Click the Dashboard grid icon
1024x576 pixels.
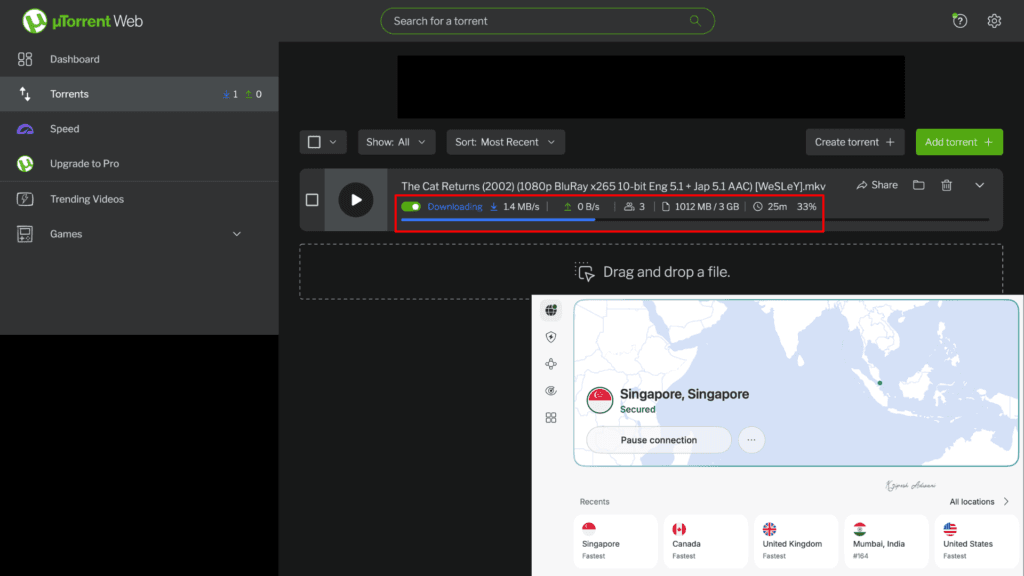(x=25, y=59)
